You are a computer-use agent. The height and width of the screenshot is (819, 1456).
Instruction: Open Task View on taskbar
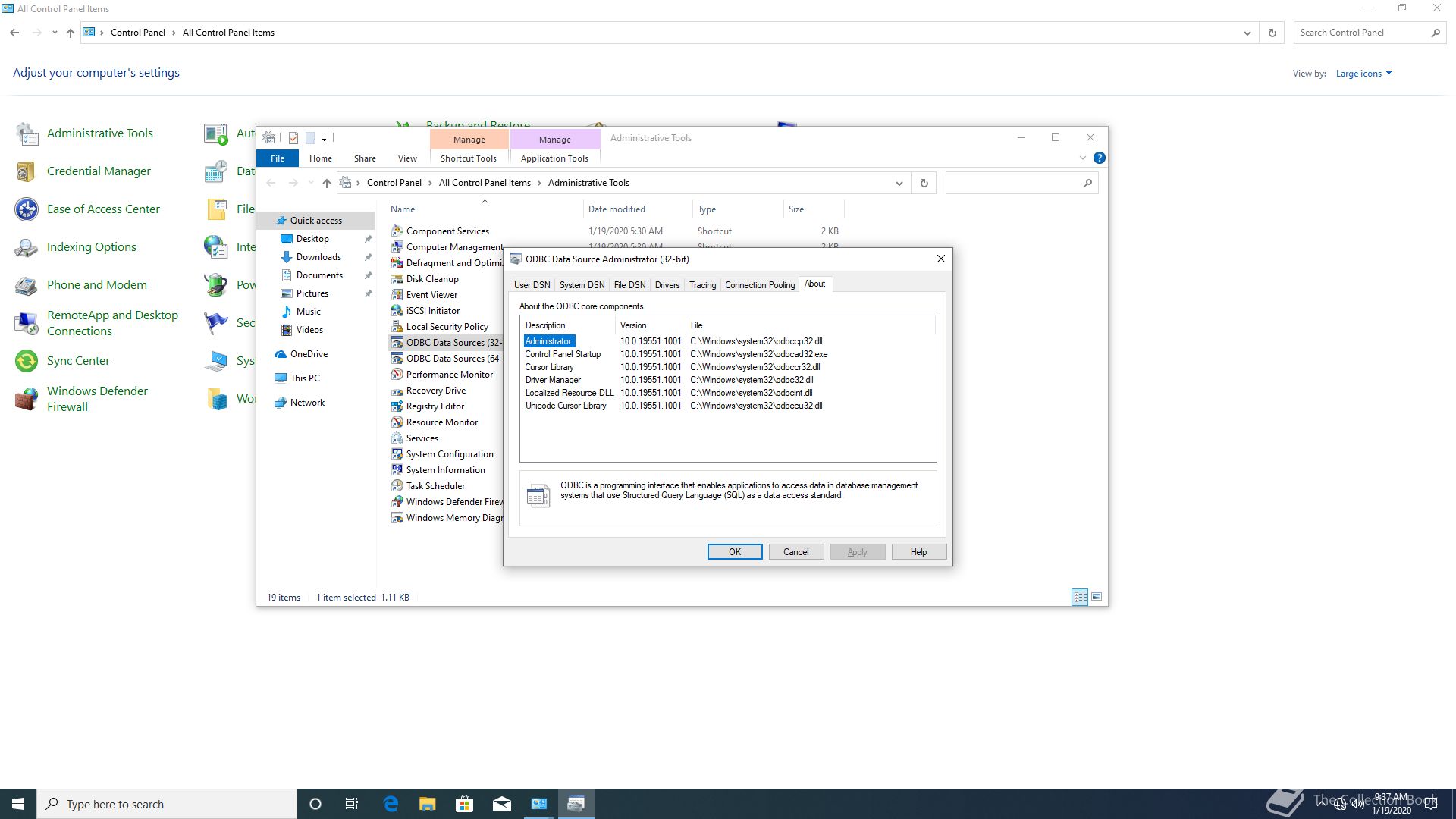(352, 804)
